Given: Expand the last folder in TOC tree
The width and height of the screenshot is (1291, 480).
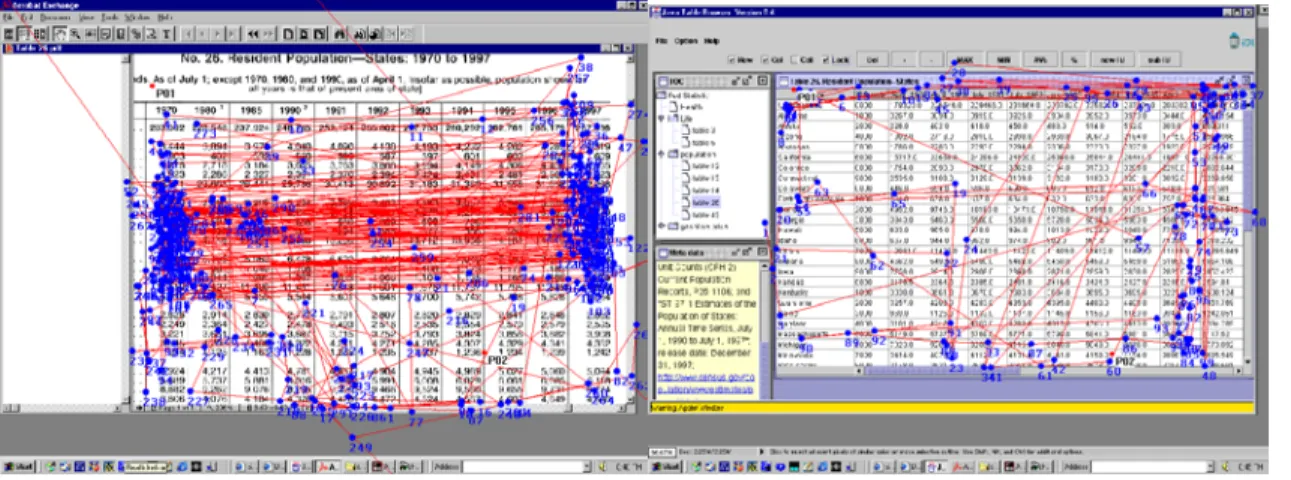Looking at the screenshot, I should [661, 225].
